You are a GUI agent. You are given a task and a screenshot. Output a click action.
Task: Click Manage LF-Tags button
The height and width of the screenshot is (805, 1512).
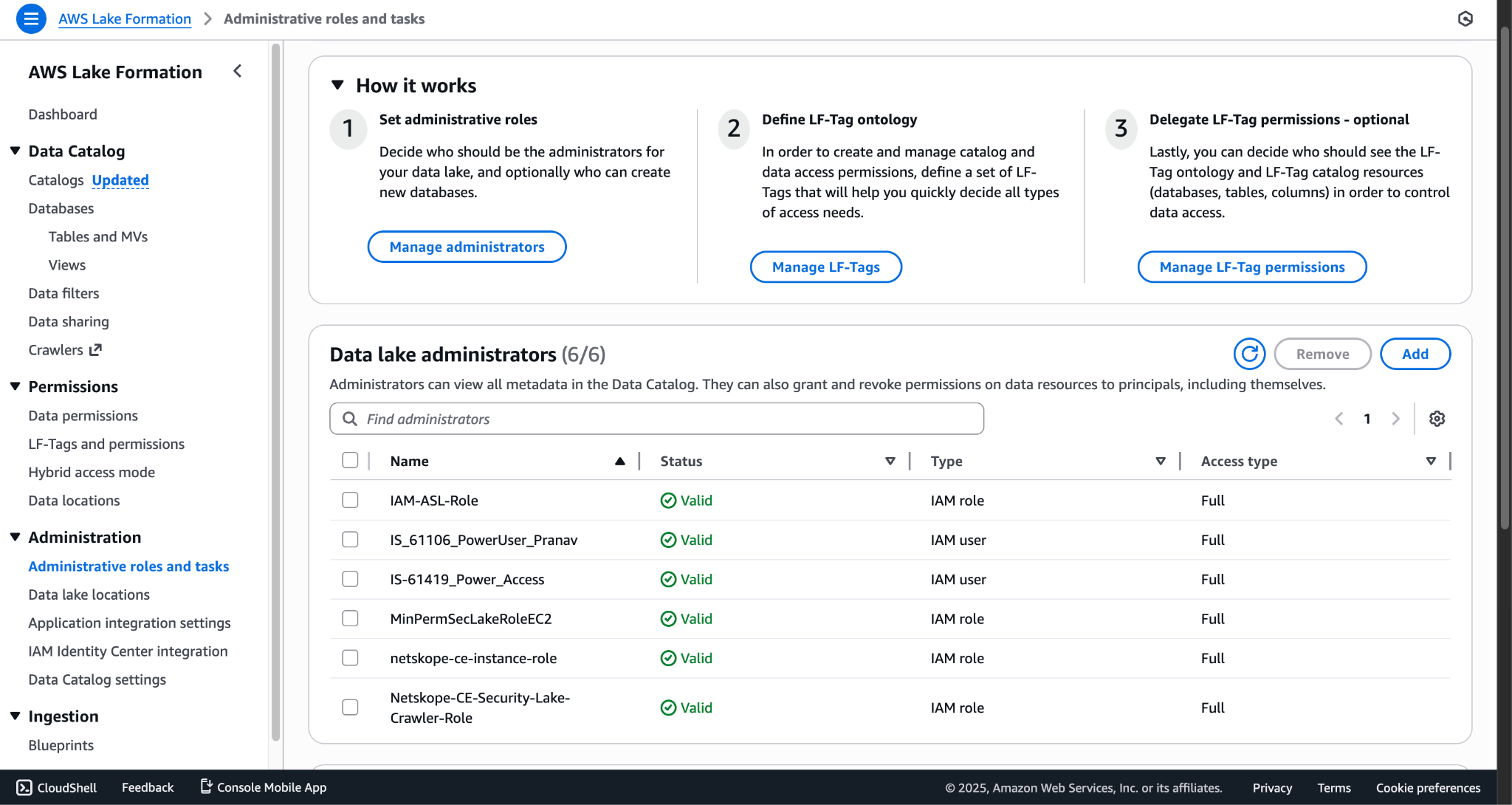[826, 267]
